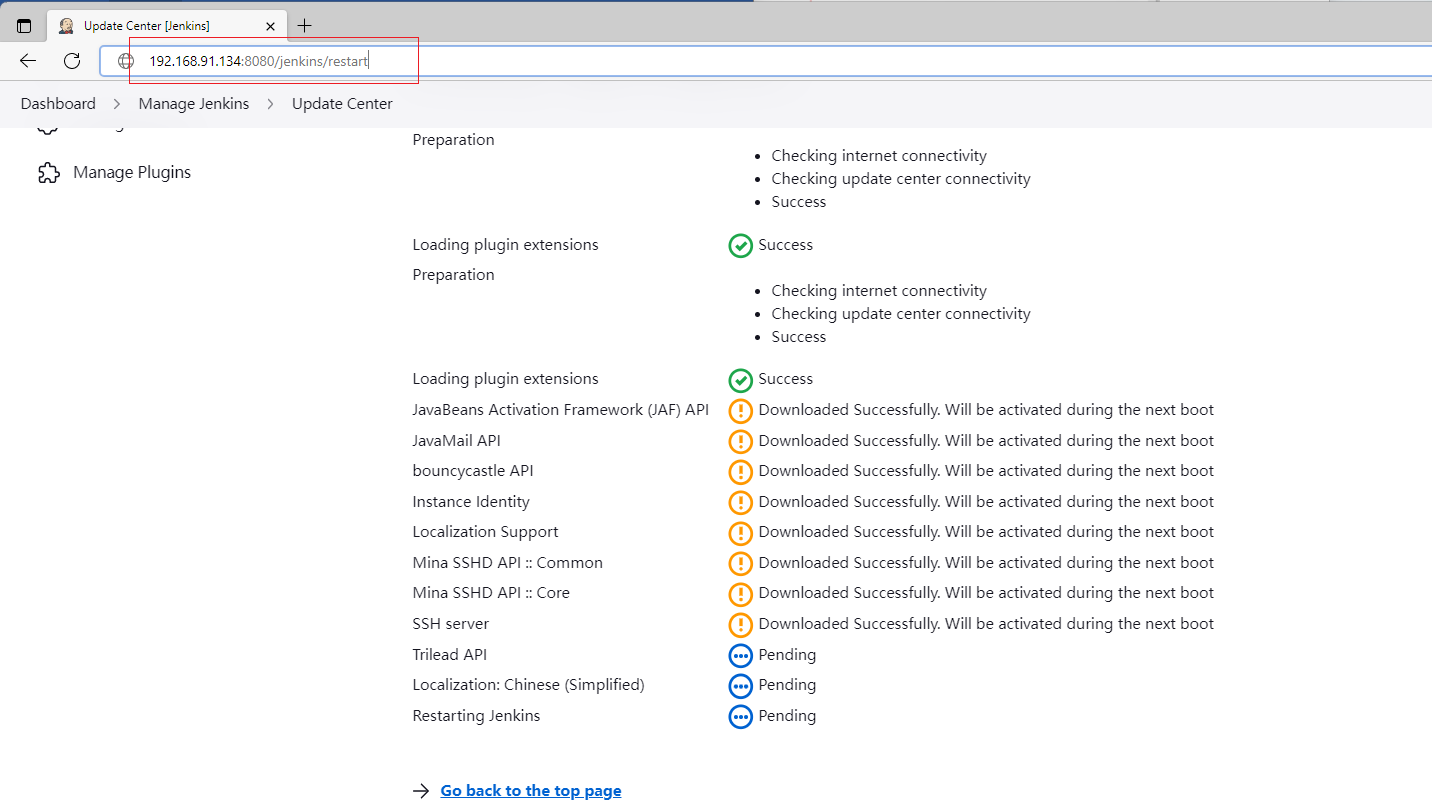Image resolution: width=1432 pixels, height=803 pixels.
Task: Click the warning icon beside JavaMail API
Action: (740, 441)
